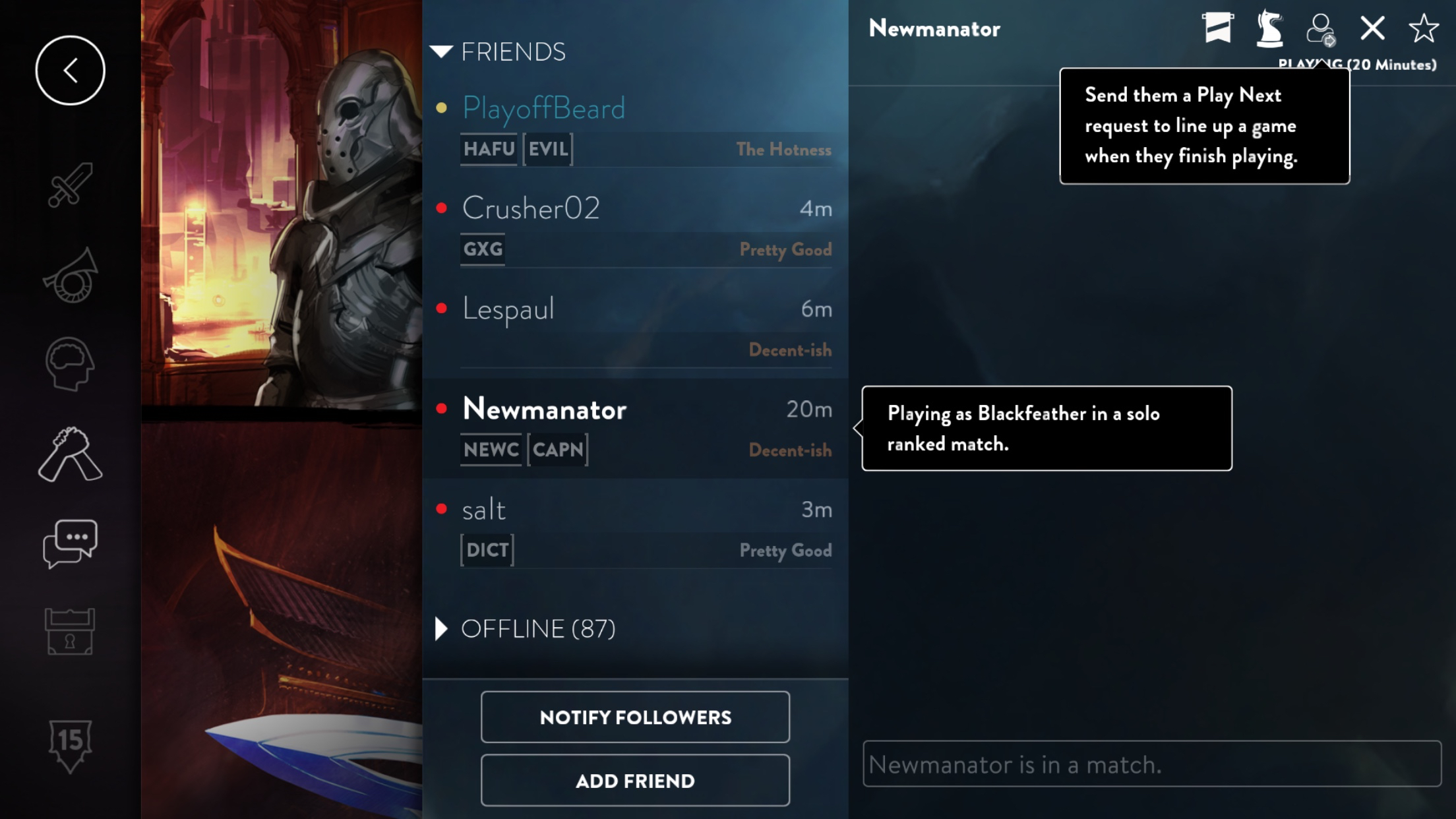Click the NOTIFY FOLLOWERS button
The height and width of the screenshot is (819, 1456).
point(635,717)
